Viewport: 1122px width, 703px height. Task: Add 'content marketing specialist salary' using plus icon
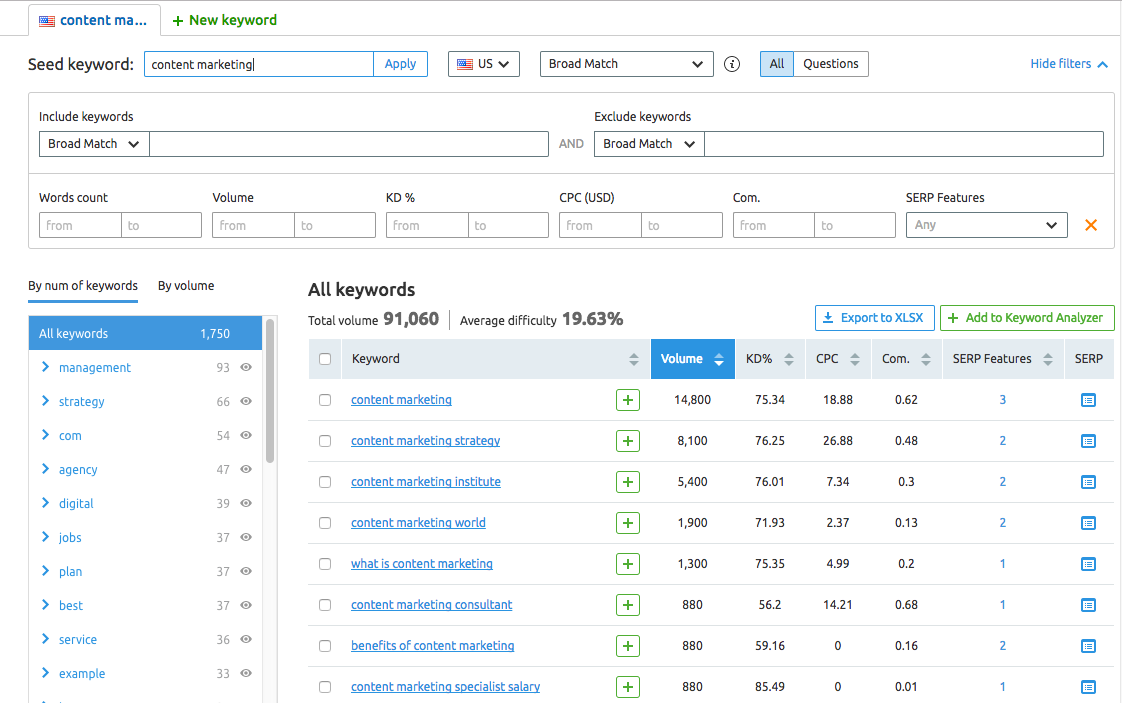[x=628, y=687]
